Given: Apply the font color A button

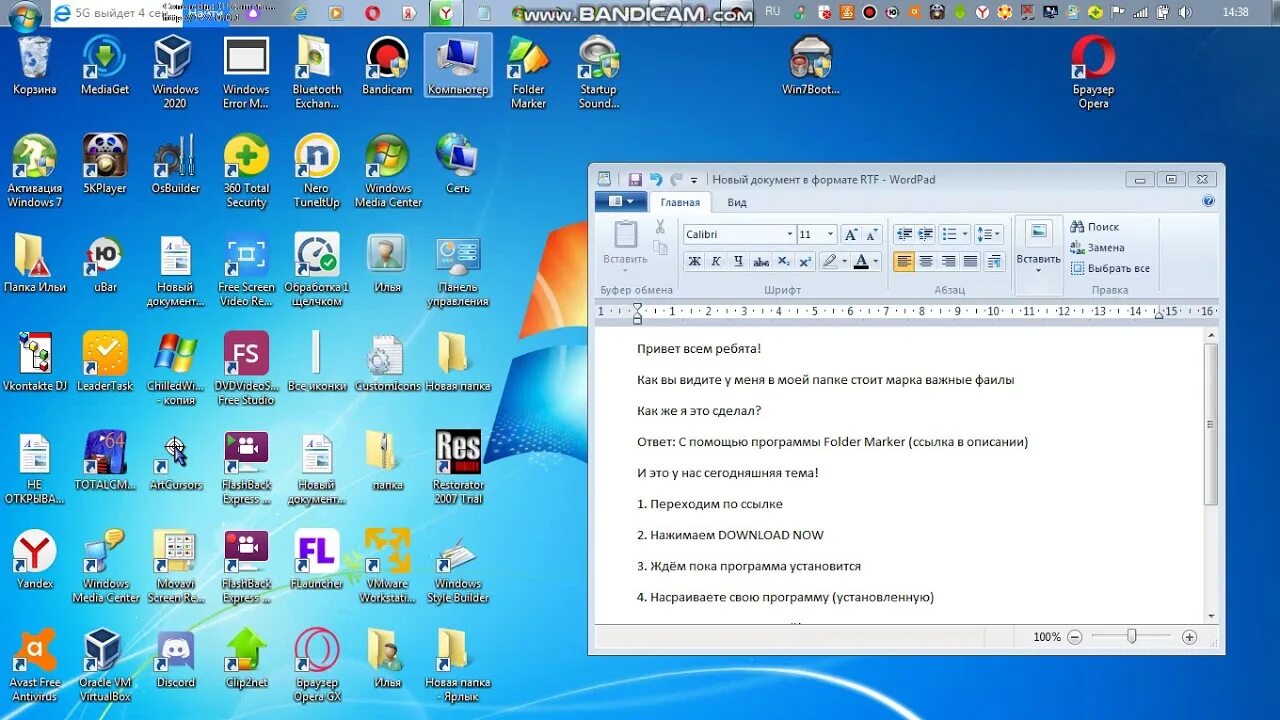Looking at the screenshot, I should click(861, 261).
